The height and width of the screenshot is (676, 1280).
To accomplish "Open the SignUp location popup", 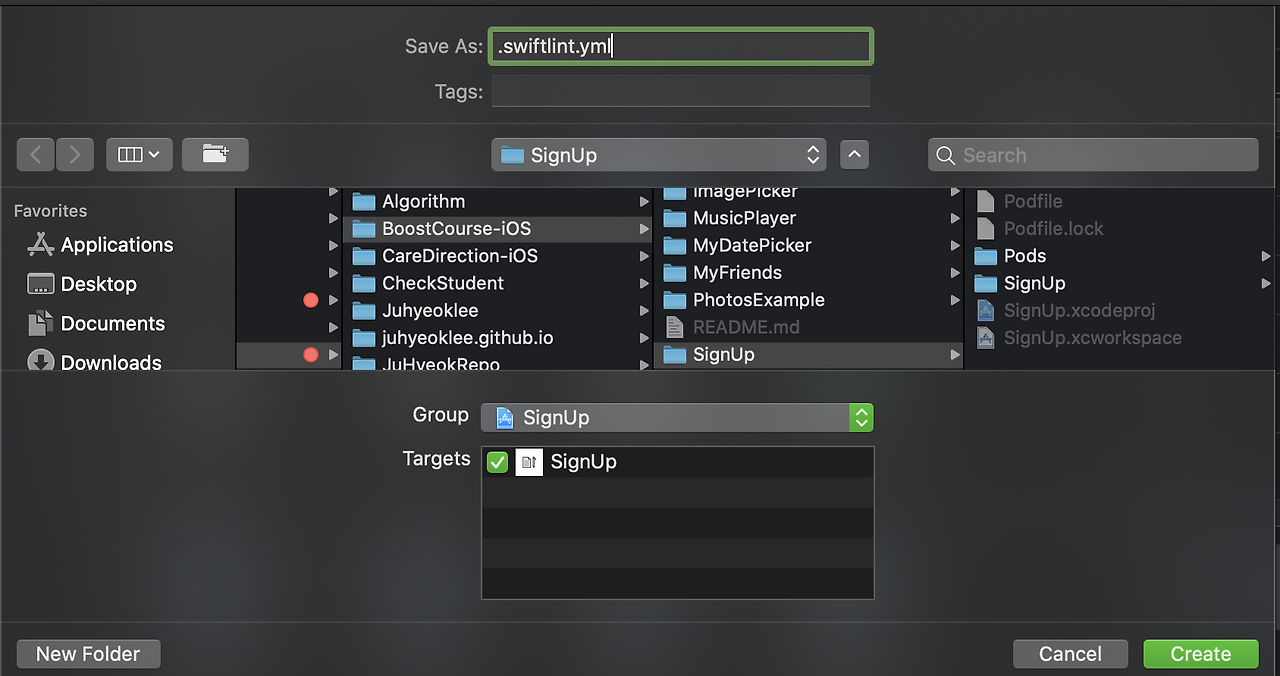I will coord(659,155).
